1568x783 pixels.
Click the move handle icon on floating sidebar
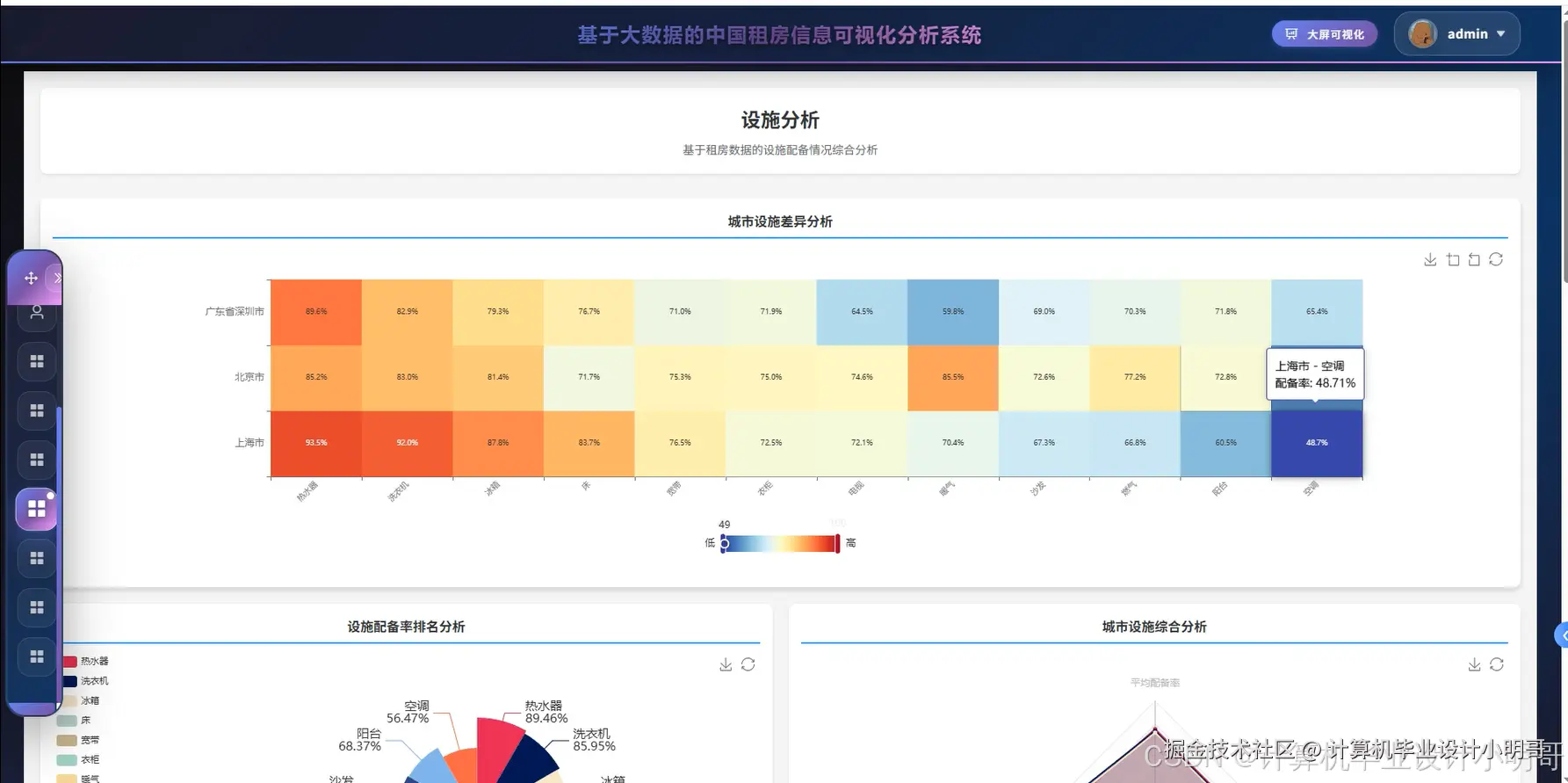(x=31, y=278)
